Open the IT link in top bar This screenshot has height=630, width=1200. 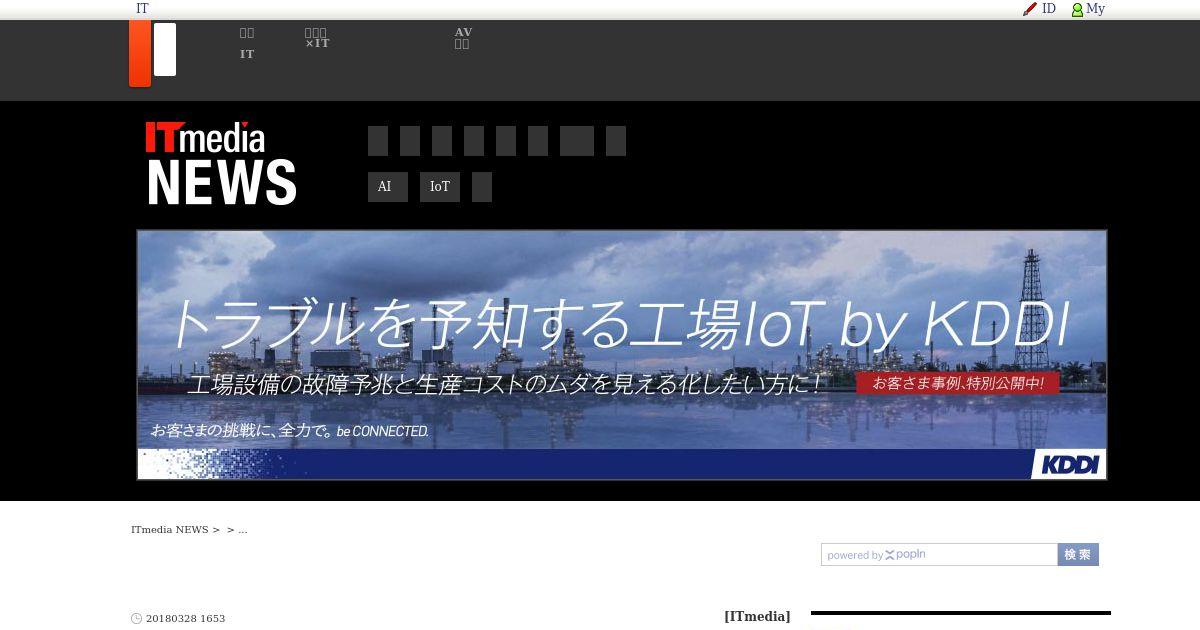coord(142,9)
